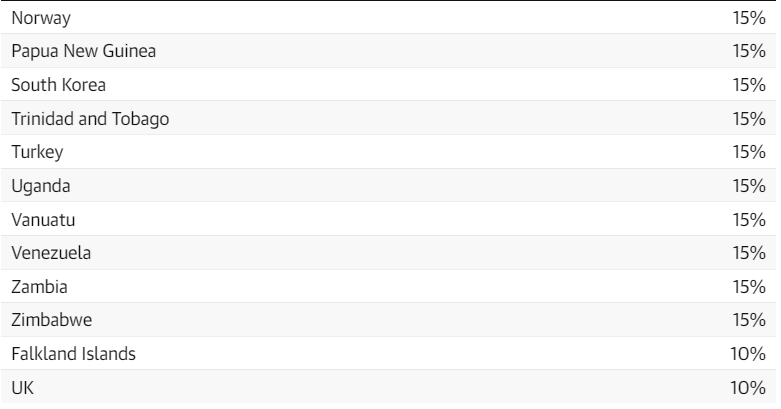Image resolution: width=781 pixels, height=409 pixels.
Task: Click the 15% value for South Korea
Action: coord(749,85)
